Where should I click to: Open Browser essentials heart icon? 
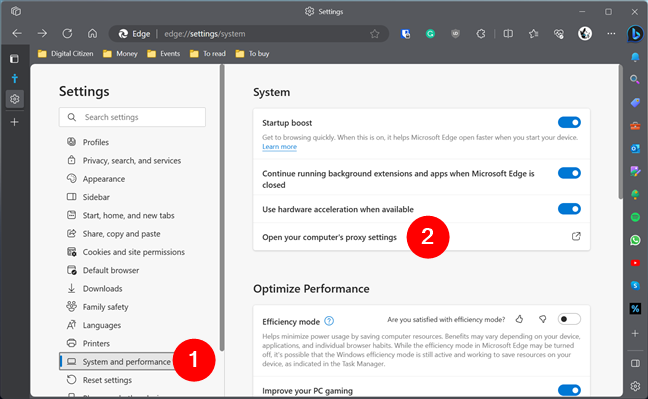[x=559, y=34]
